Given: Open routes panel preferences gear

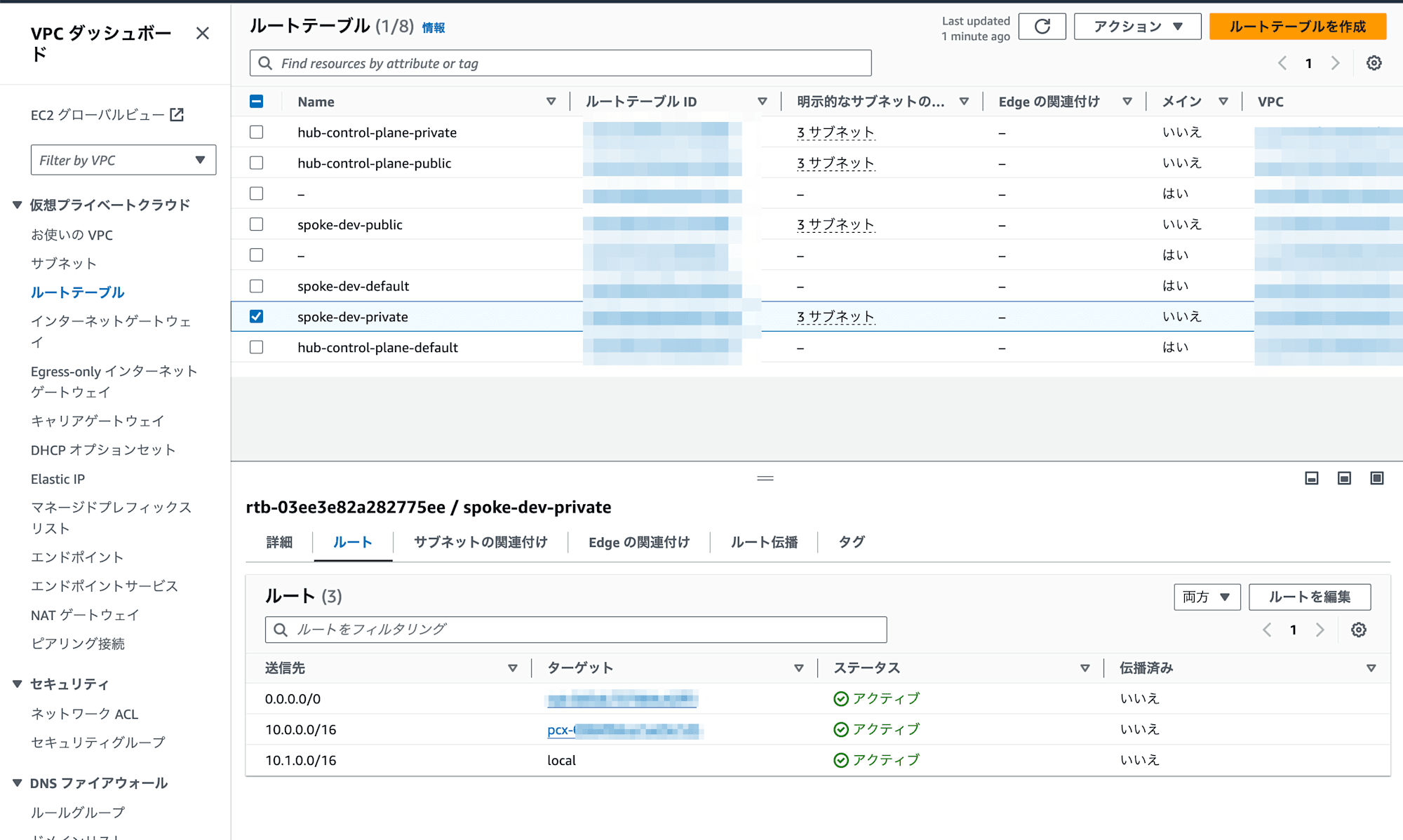Looking at the screenshot, I should 1359,630.
